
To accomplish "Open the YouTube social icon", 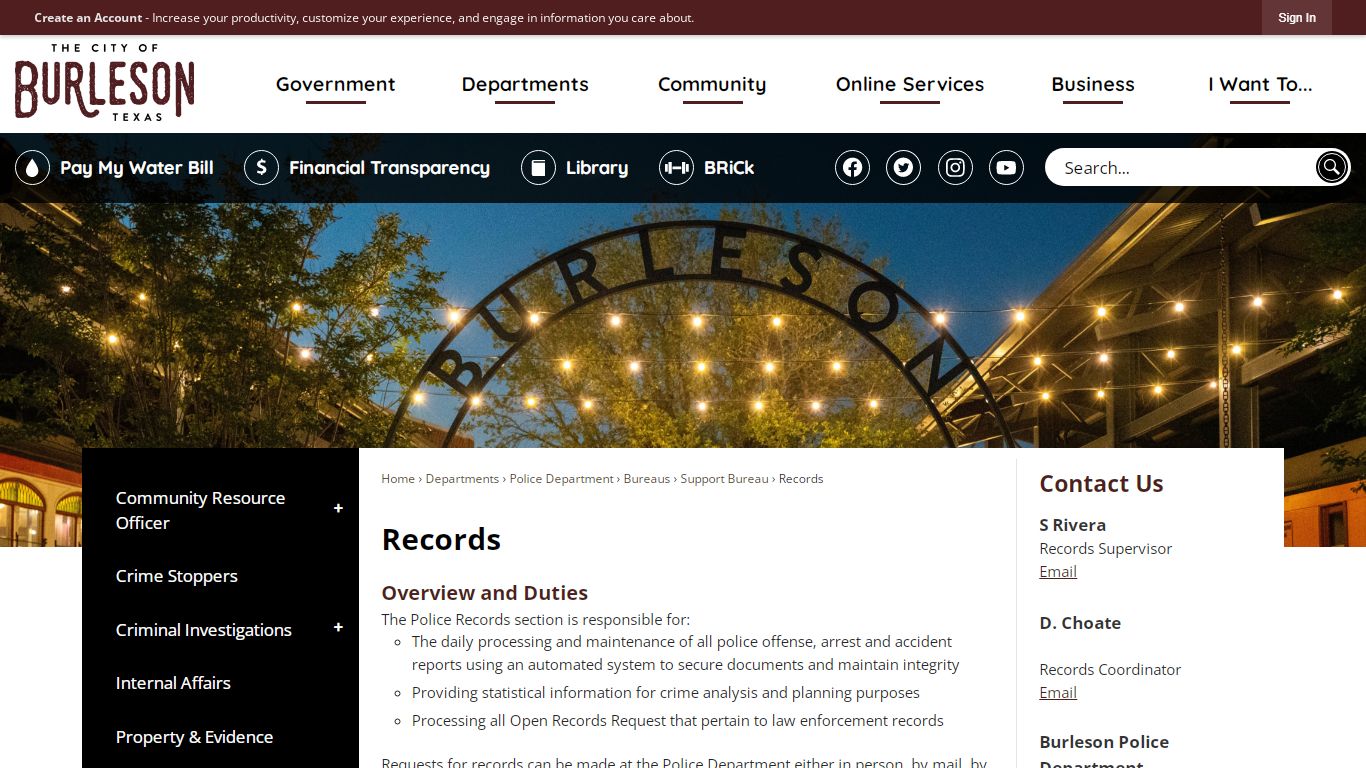I will (x=1006, y=168).
